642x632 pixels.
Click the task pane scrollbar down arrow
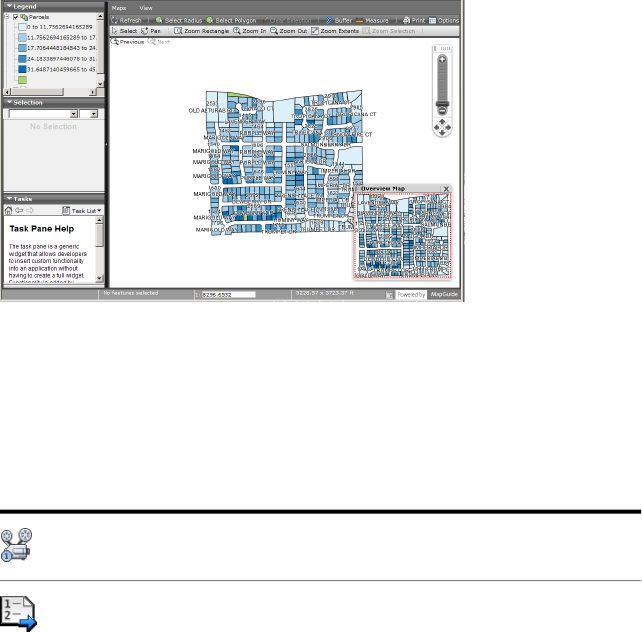coord(99,278)
